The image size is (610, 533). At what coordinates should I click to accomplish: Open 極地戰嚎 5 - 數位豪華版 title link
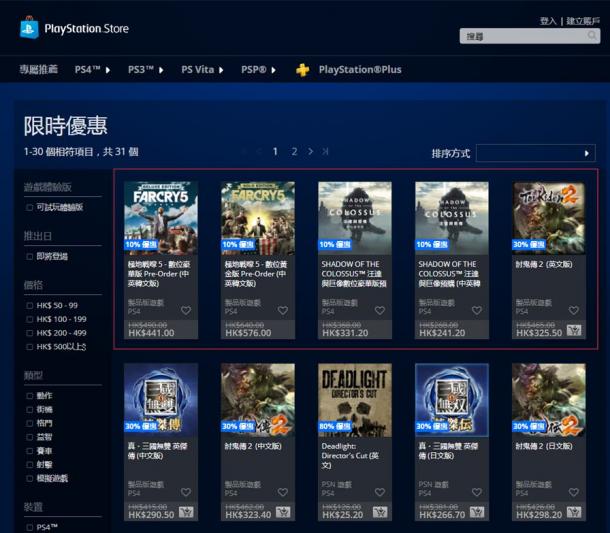click(159, 274)
